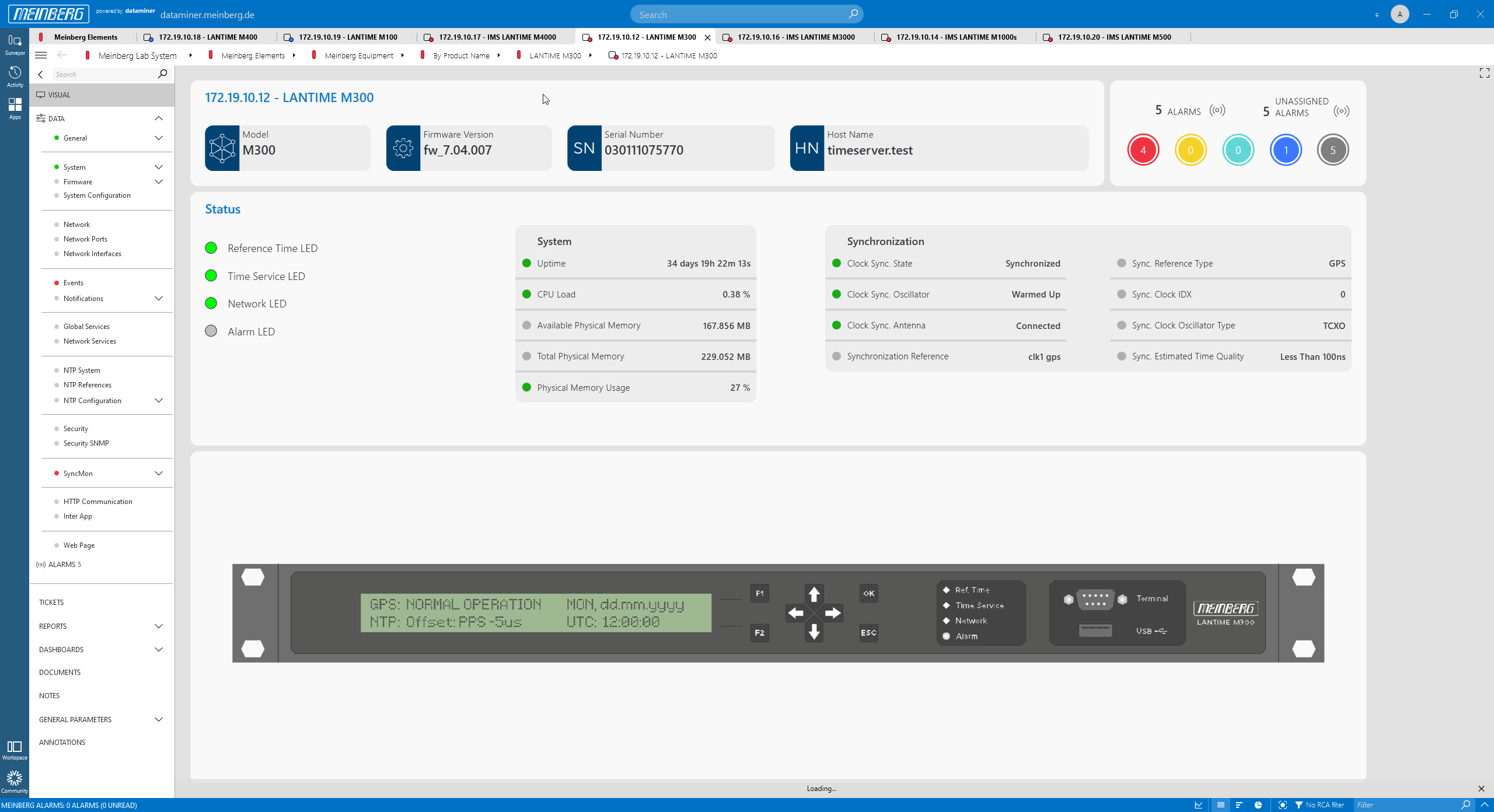The width and height of the screenshot is (1494, 812).
Task: Open the Surveyor sidebar panel
Action: coord(15,45)
